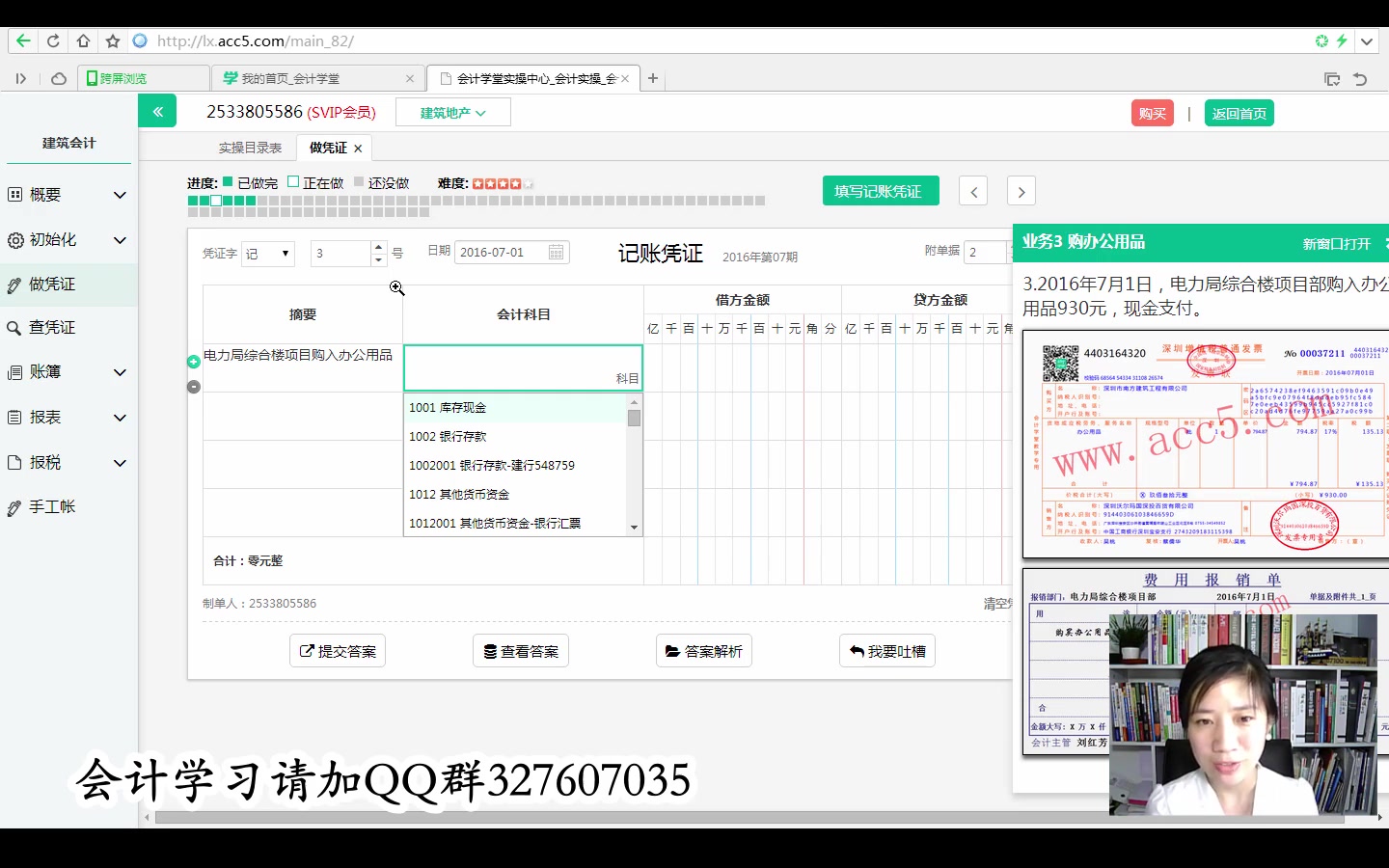
Task: Go back with the browser back arrow
Action: (23, 41)
